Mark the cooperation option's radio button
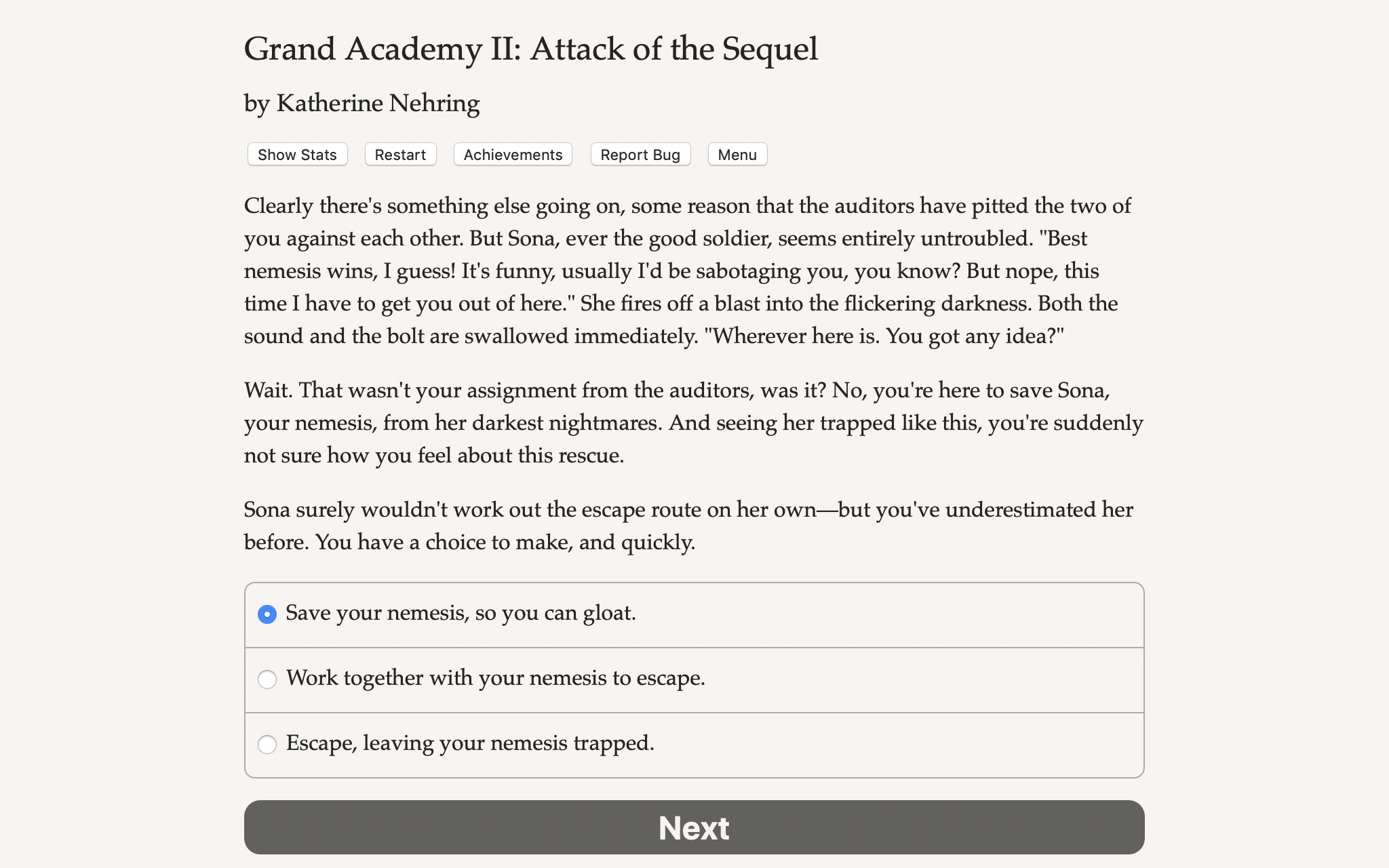The image size is (1389, 868). click(x=267, y=679)
